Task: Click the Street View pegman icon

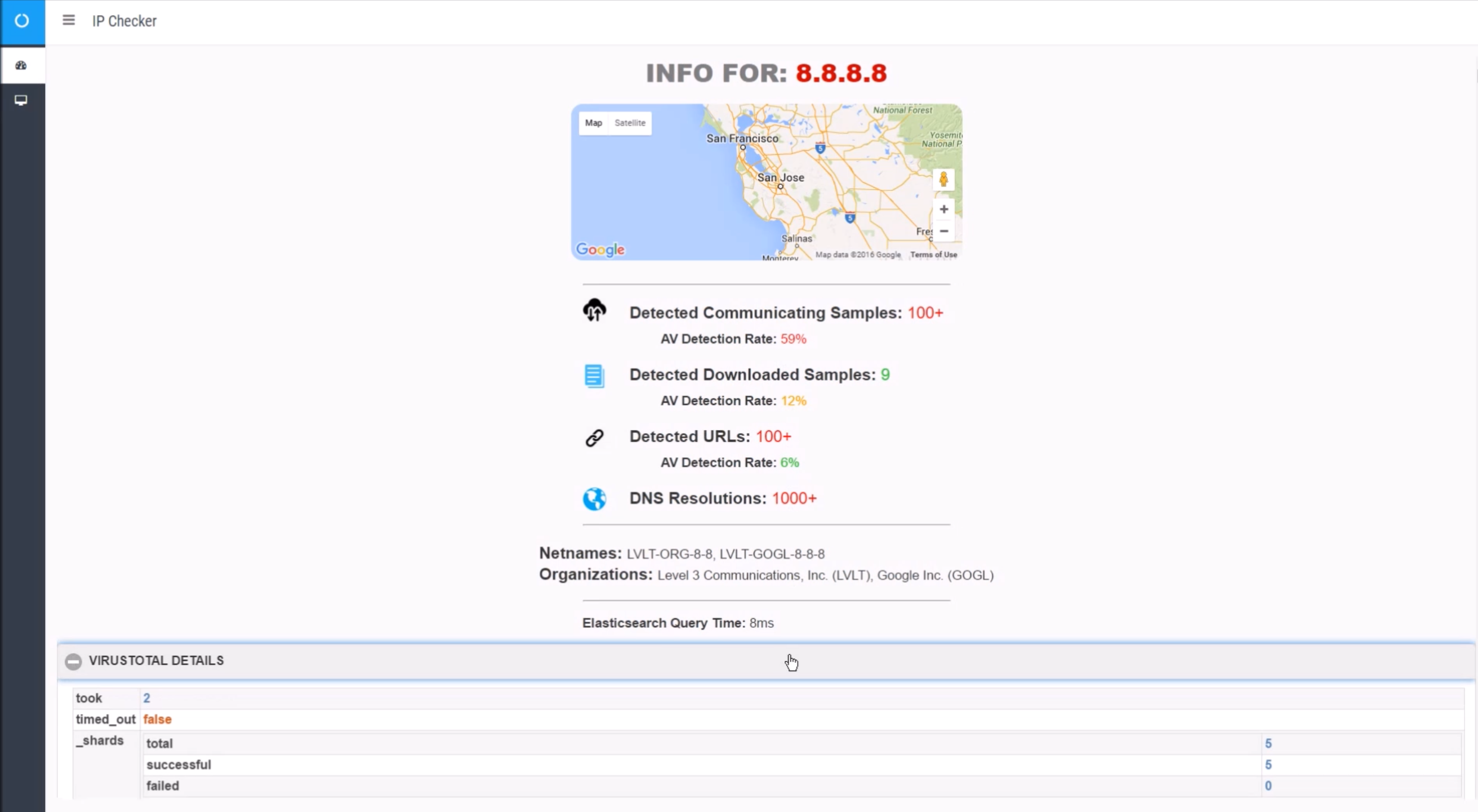Action: point(943,180)
